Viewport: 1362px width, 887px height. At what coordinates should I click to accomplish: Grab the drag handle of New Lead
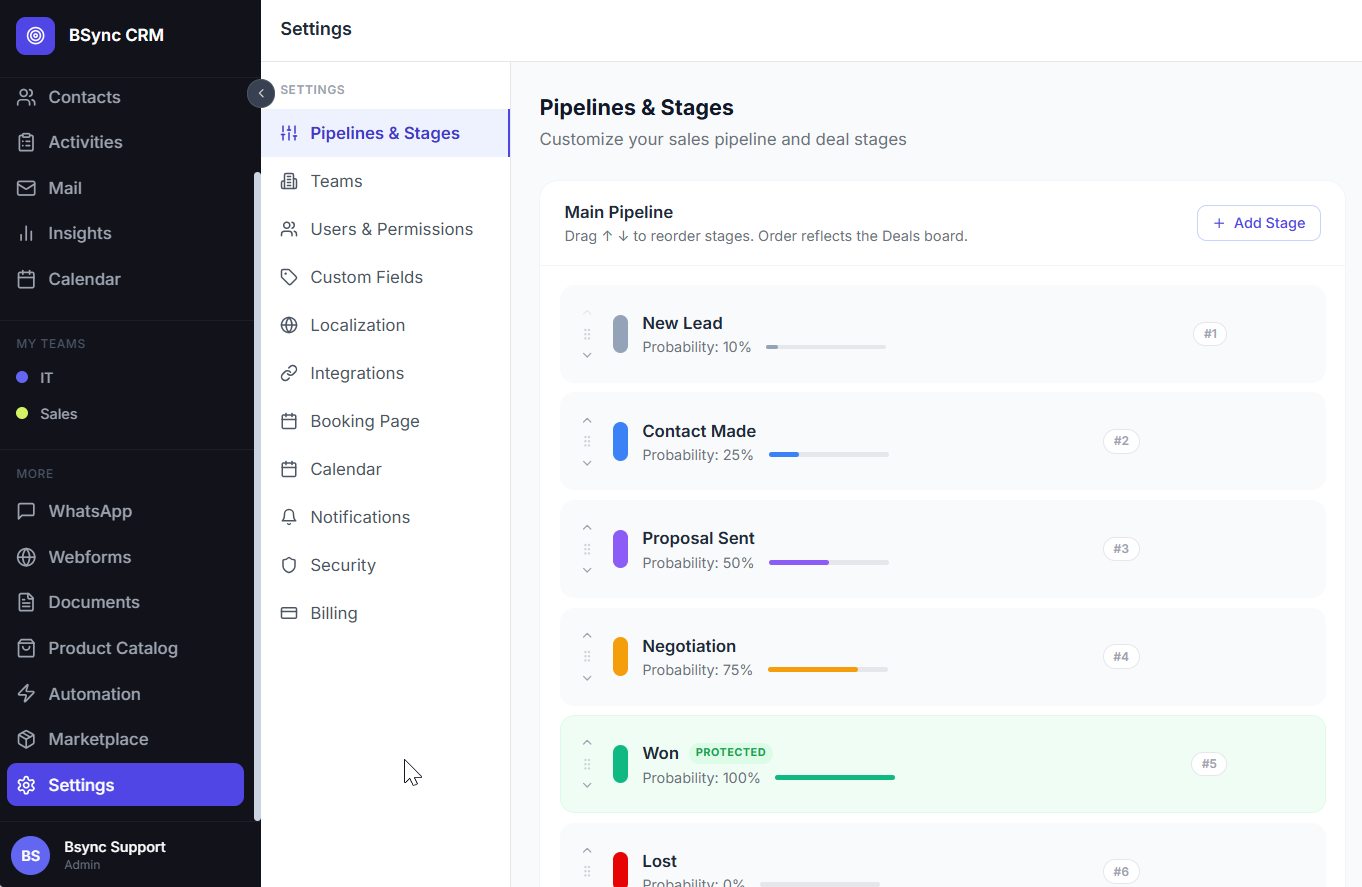tap(587, 334)
